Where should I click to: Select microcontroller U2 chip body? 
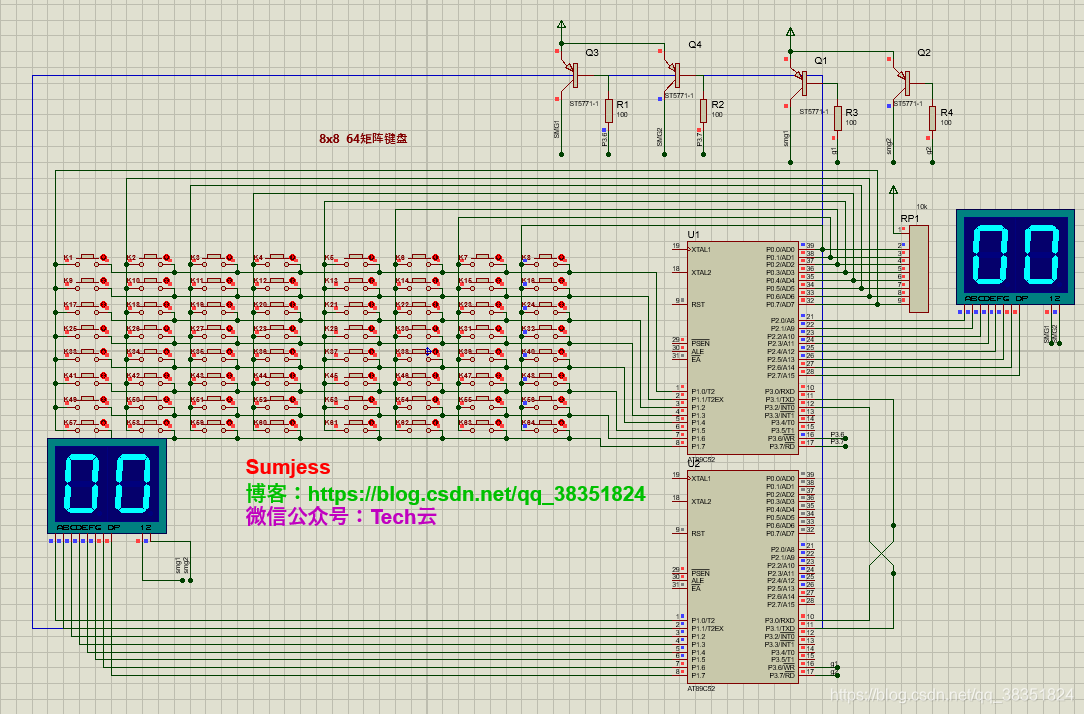(x=743, y=576)
